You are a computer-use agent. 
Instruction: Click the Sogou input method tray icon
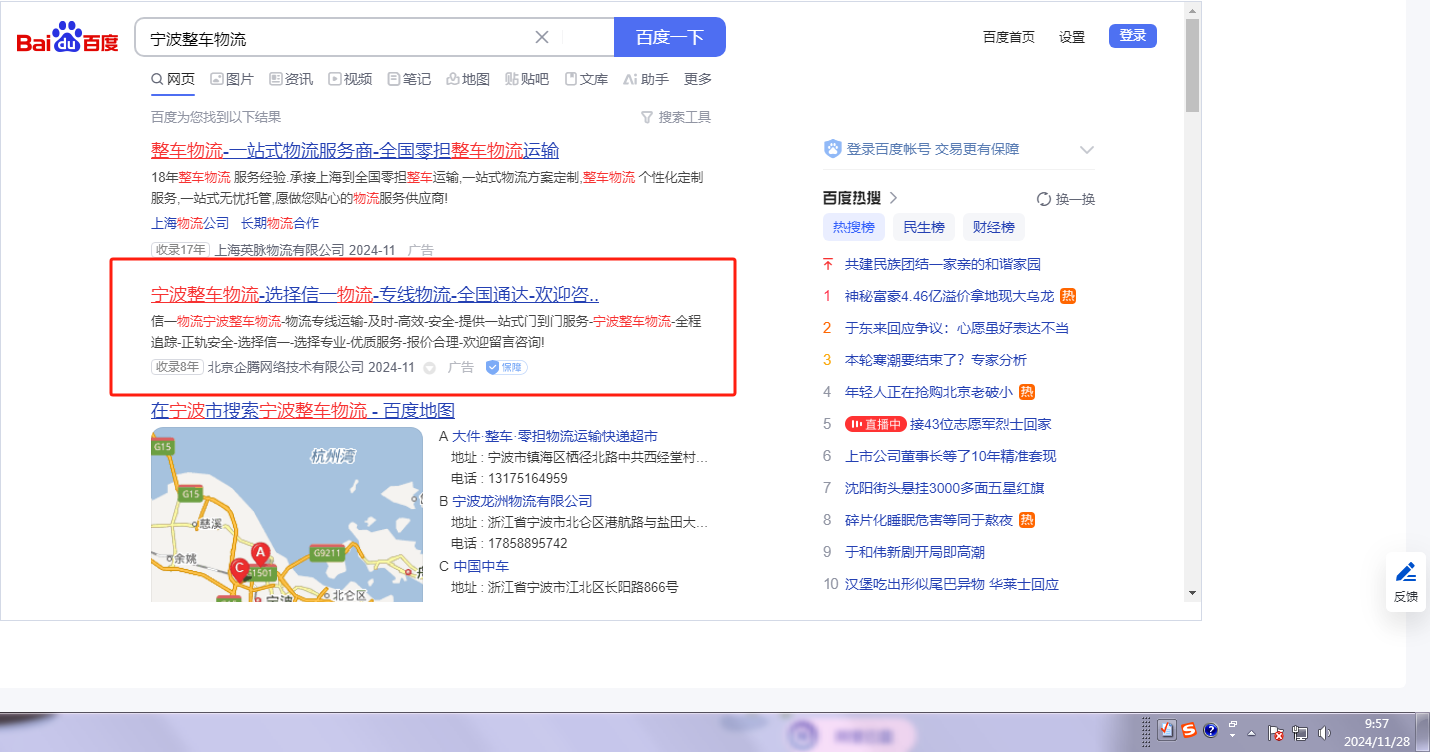pyautogui.click(x=1188, y=731)
